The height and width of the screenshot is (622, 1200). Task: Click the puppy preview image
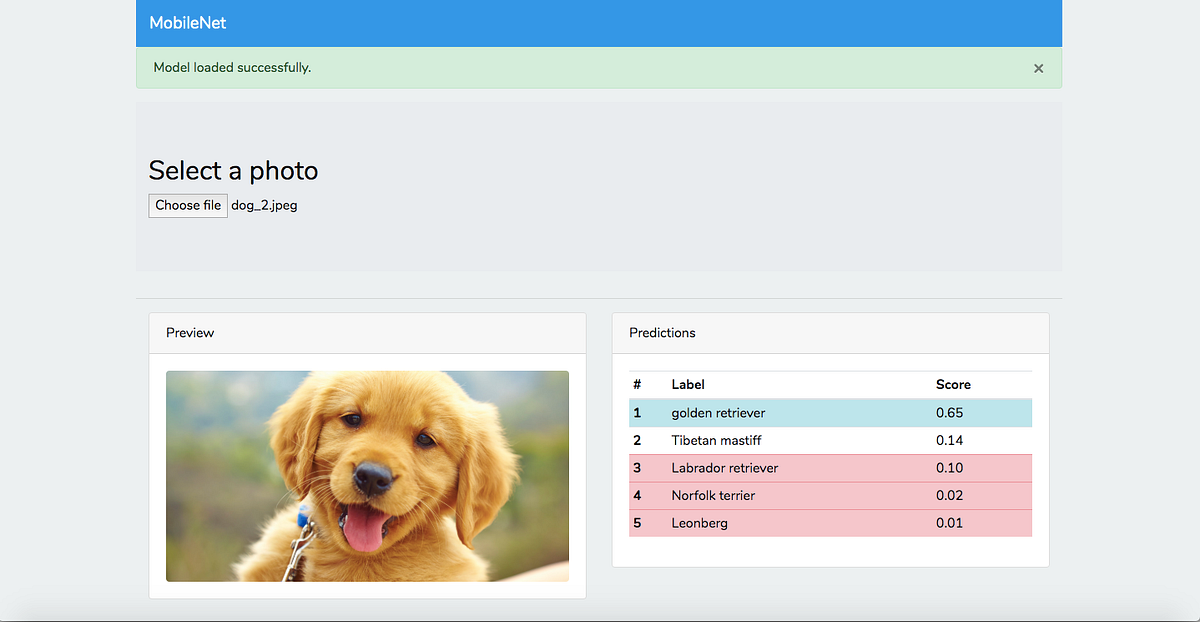pos(367,476)
